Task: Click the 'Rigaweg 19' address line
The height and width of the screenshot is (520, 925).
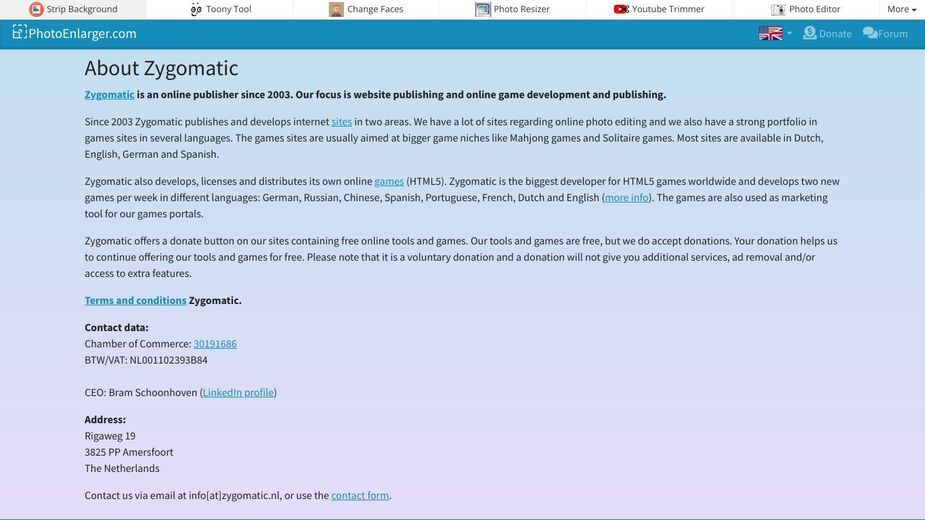Action: point(110,436)
